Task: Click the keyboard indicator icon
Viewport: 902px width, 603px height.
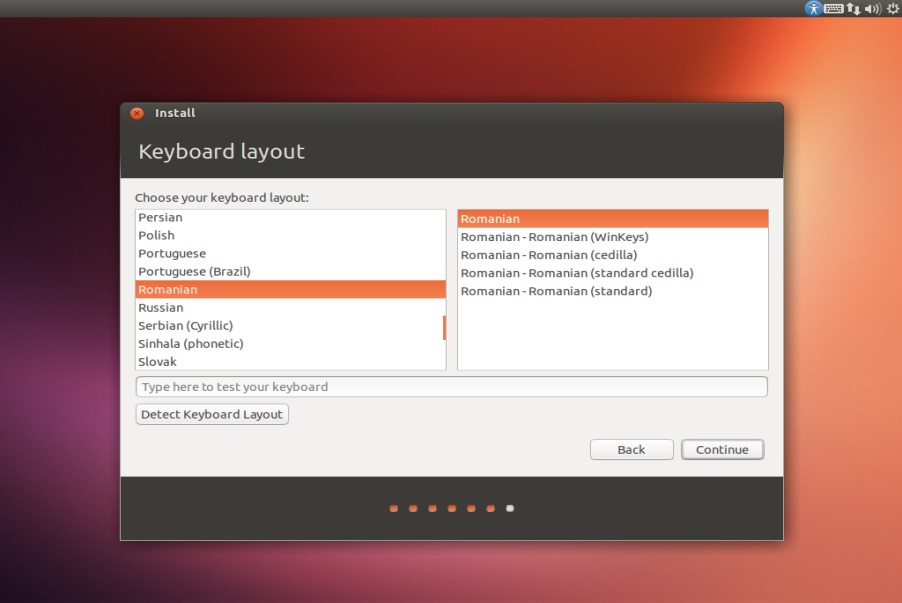Action: (833, 8)
